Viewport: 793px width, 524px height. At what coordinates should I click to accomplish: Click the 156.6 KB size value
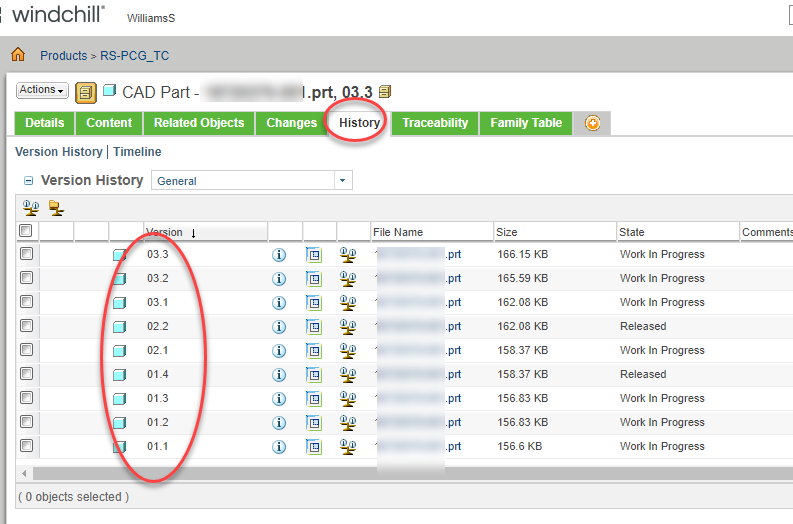(519, 446)
